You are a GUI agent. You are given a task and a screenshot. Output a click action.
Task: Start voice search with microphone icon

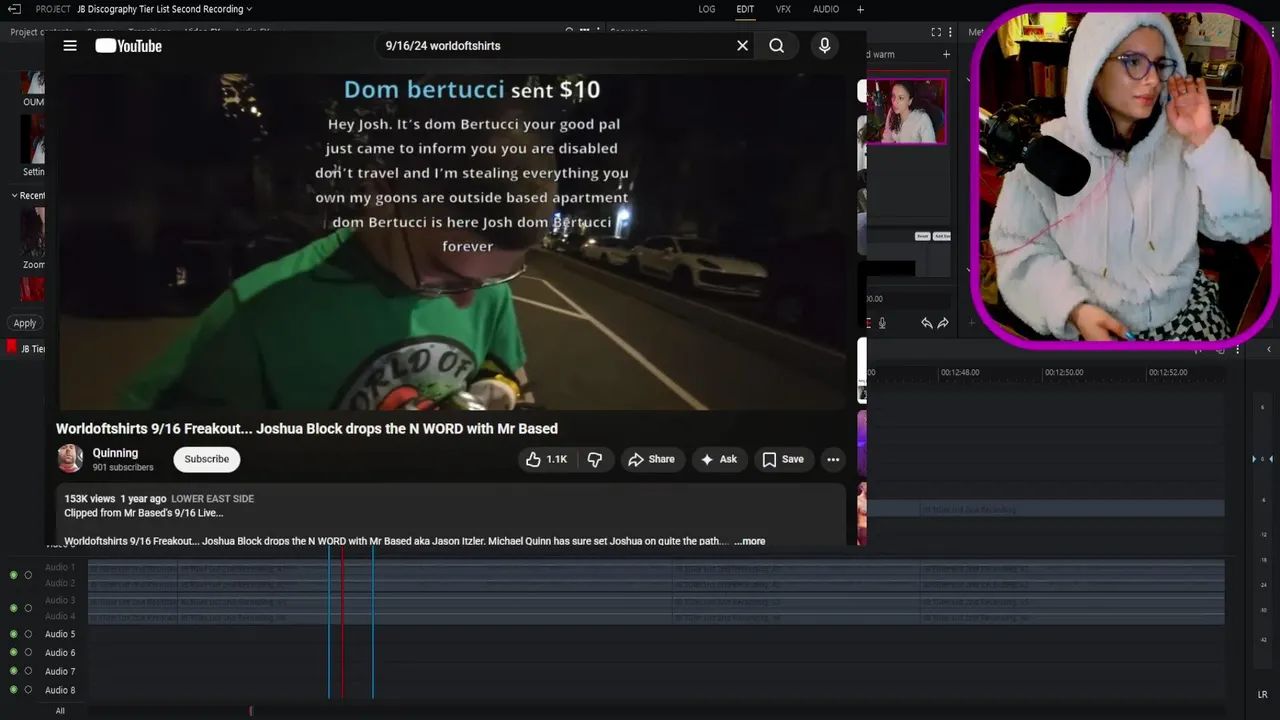pyautogui.click(x=824, y=46)
